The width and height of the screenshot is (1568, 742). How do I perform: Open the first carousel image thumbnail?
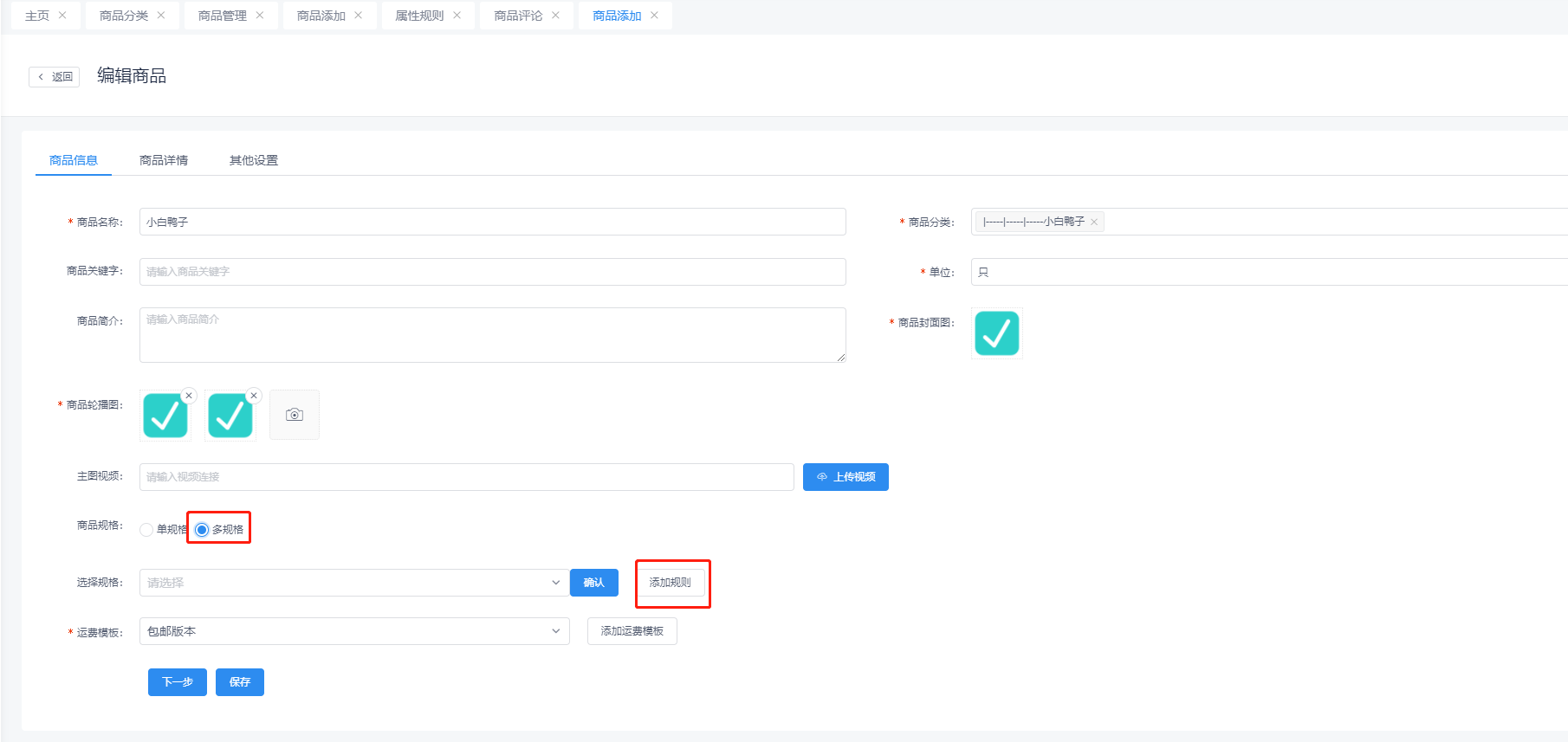(x=165, y=416)
